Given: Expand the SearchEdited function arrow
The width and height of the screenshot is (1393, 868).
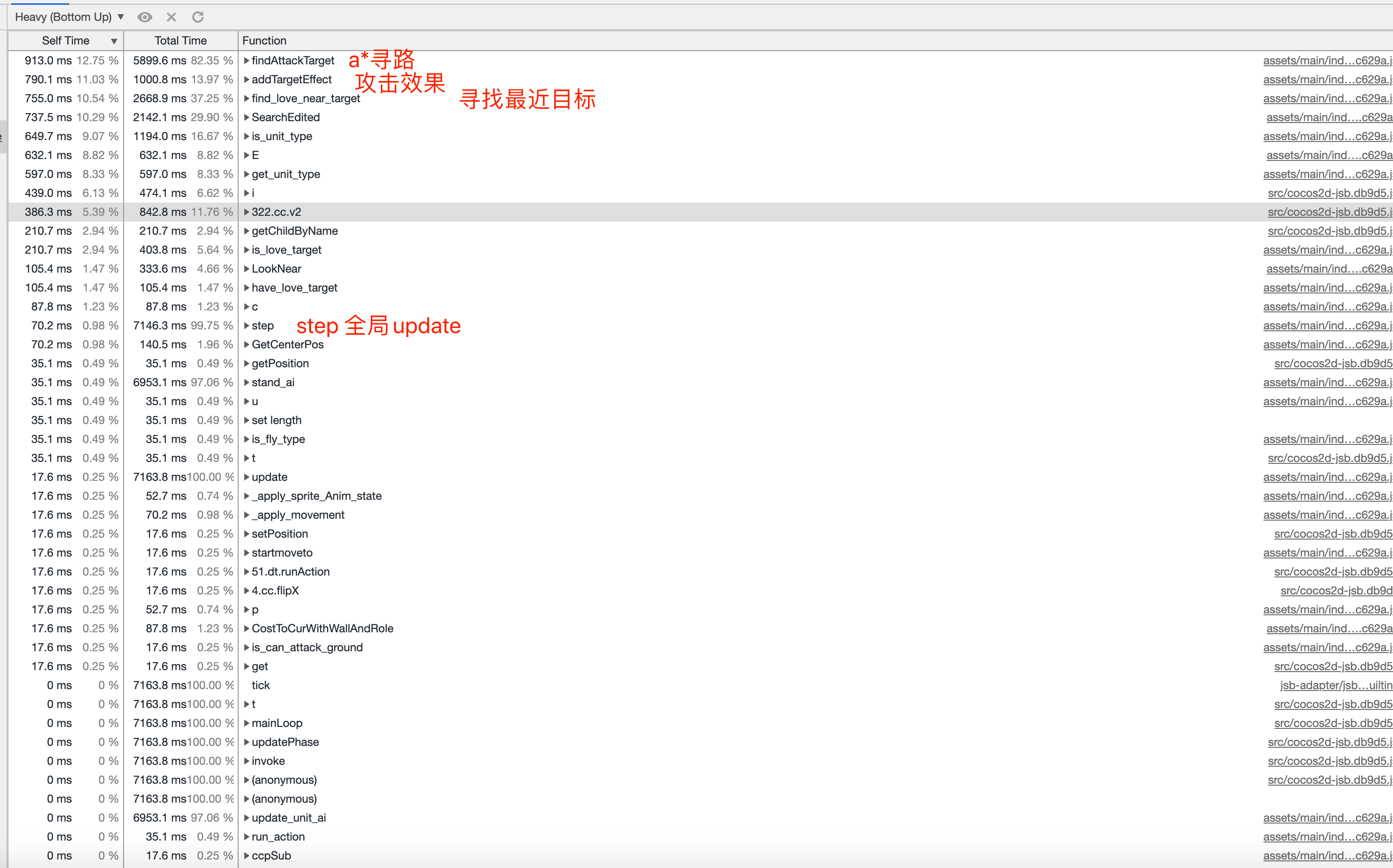Looking at the screenshot, I should 246,118.
